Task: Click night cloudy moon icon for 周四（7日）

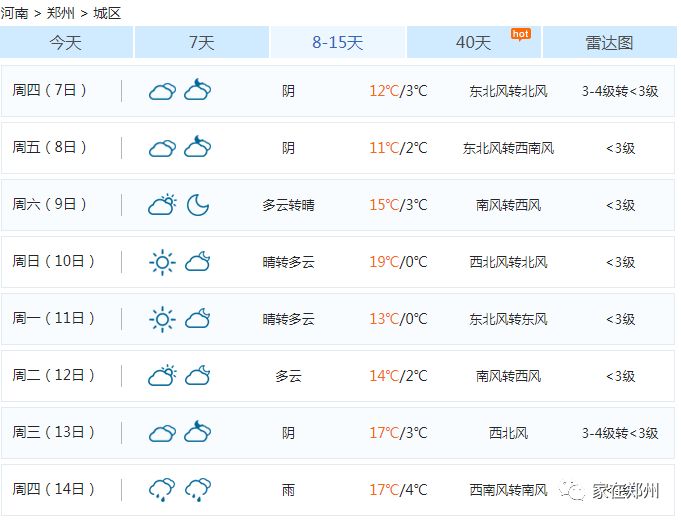Action: pos(198,89)
